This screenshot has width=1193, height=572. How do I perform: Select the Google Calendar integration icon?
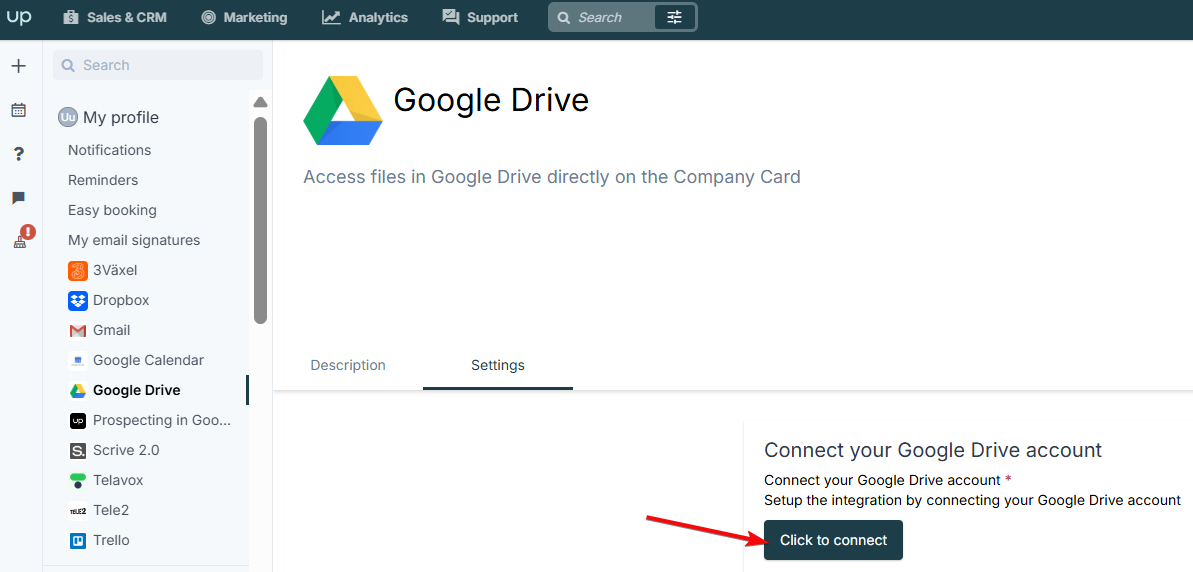pyautogui.click(x=78, y=361)
